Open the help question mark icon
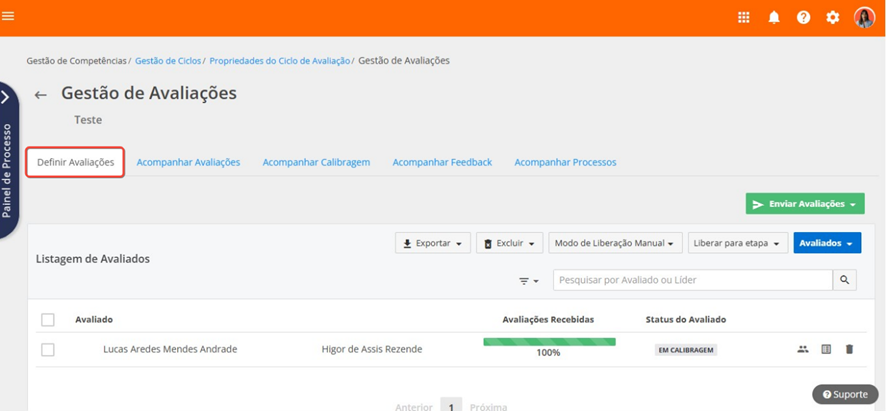Image resolution: width=886 pixels, height=411 pixels. pos(803,17)
